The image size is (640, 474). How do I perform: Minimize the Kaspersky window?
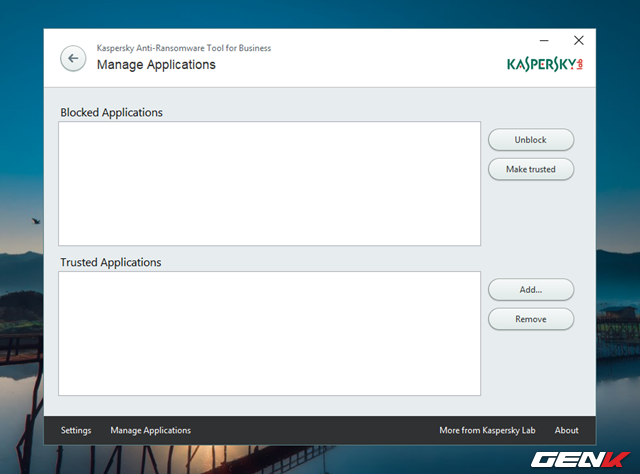click(x=543, y=41)
